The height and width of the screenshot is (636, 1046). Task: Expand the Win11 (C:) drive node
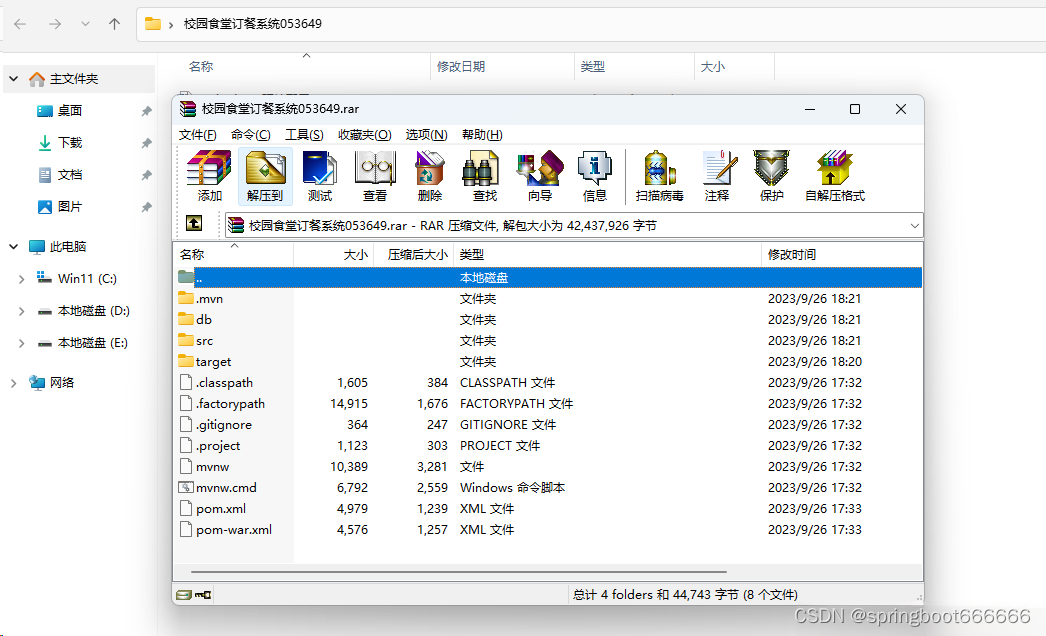point(21,279)
